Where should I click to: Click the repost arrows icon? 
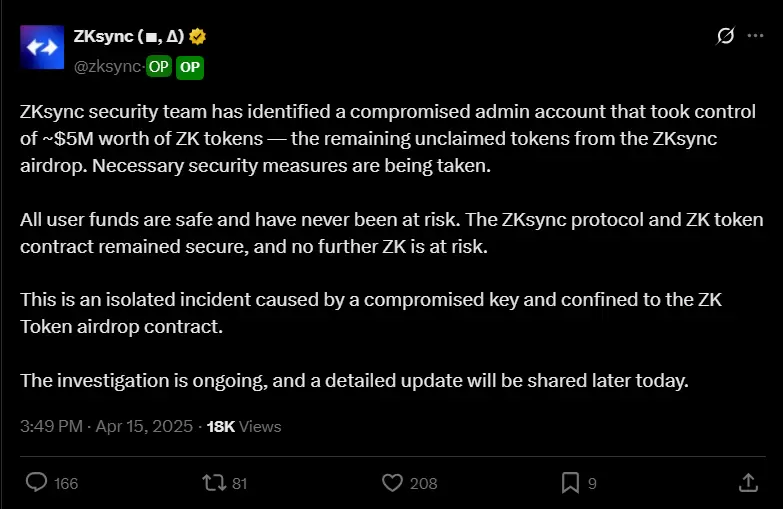click(214, 483)
